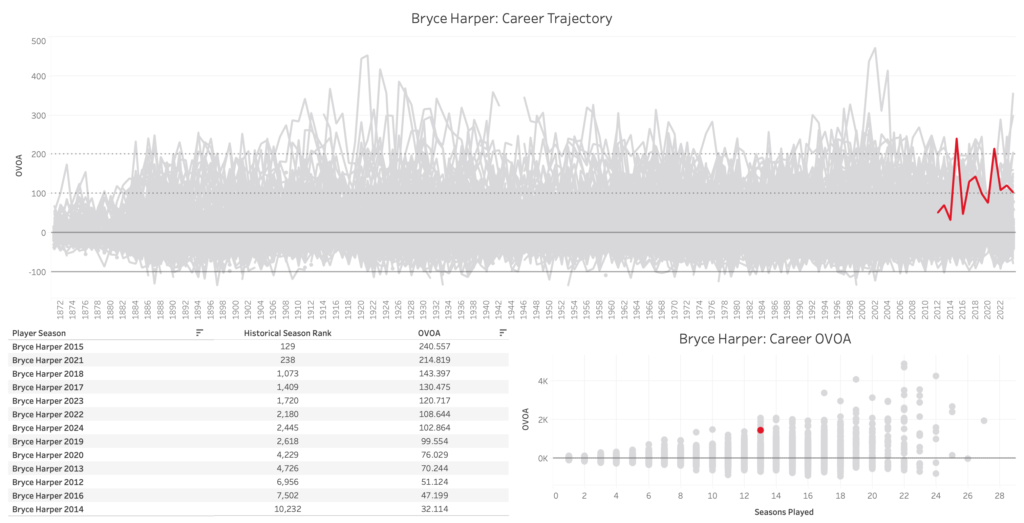Select the Bryce Harper 2019 row label
Image resolution: width=1024 pixels, height=523 pixels.
(48, 441)
